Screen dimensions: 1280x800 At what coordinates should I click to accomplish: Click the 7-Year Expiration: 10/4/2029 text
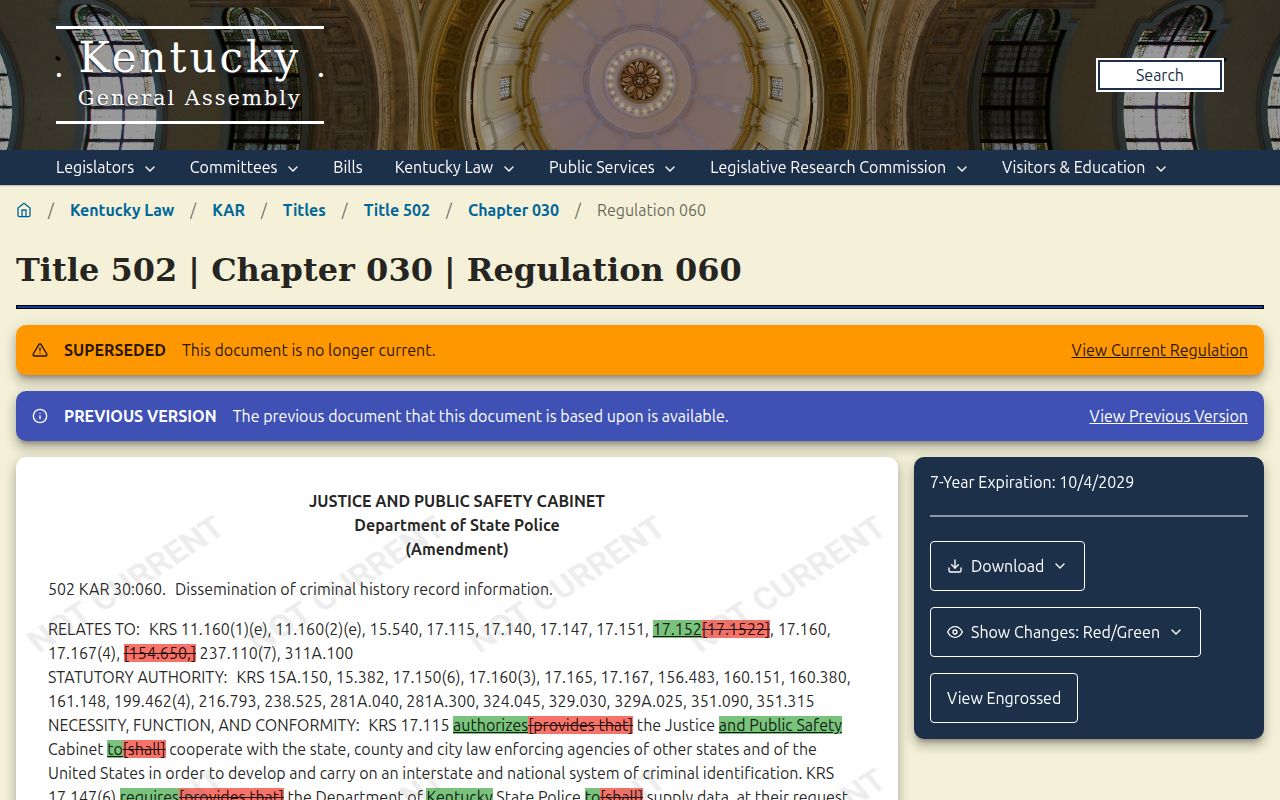1032,482
